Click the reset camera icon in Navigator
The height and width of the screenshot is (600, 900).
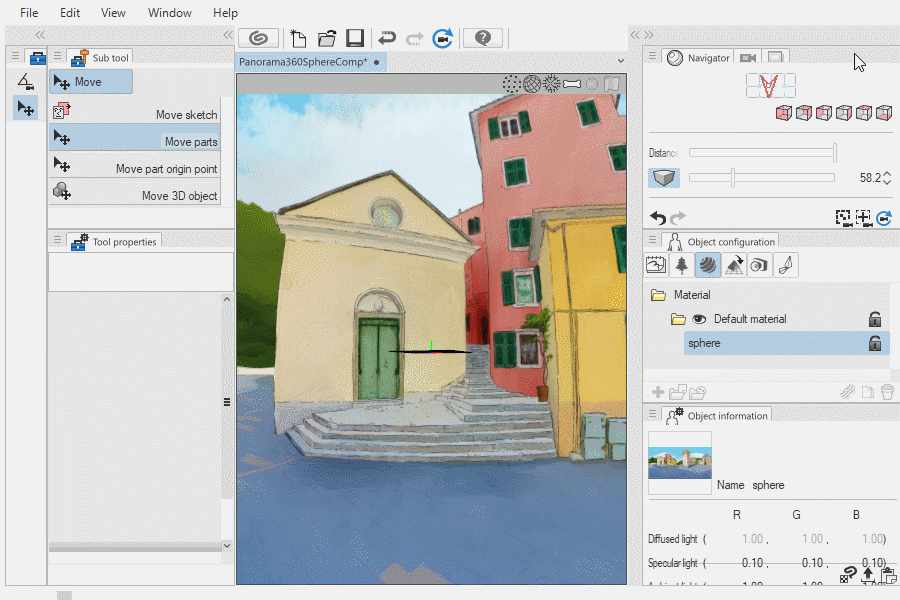coord(884,217)
